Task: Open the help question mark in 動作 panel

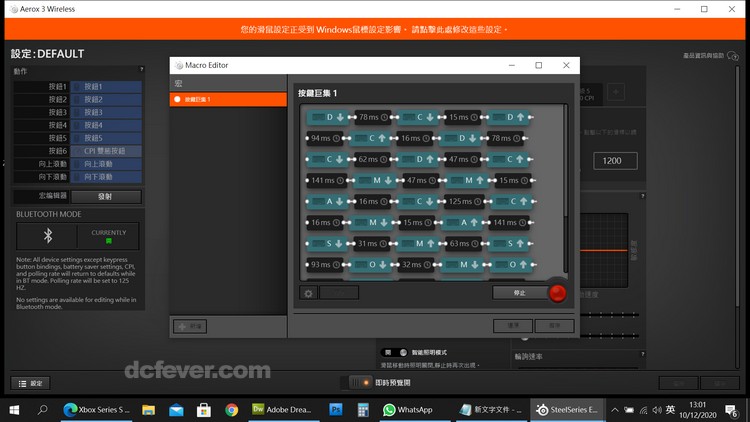Action: [141, 69]
